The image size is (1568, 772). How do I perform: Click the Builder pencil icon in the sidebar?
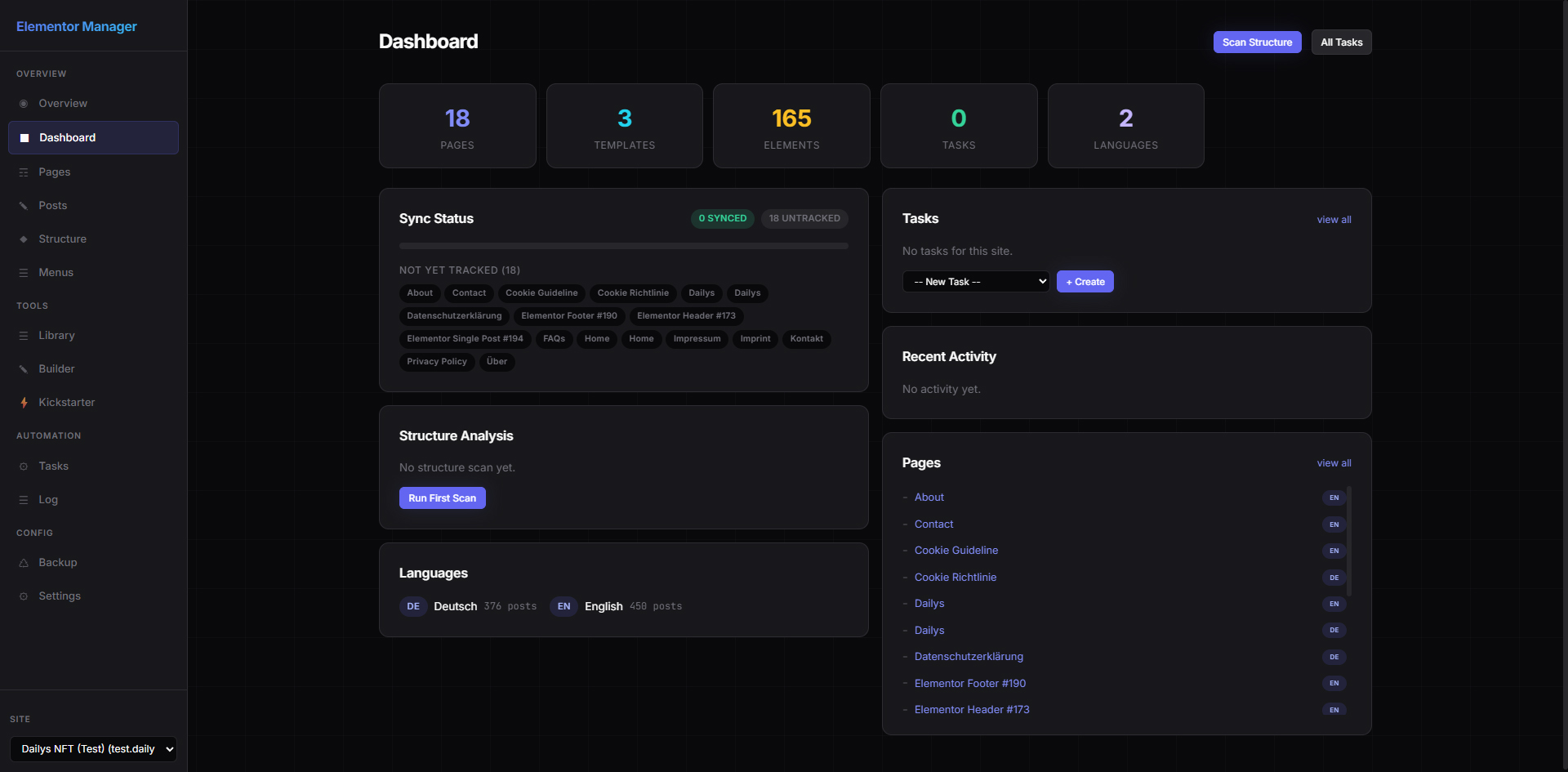24,369
